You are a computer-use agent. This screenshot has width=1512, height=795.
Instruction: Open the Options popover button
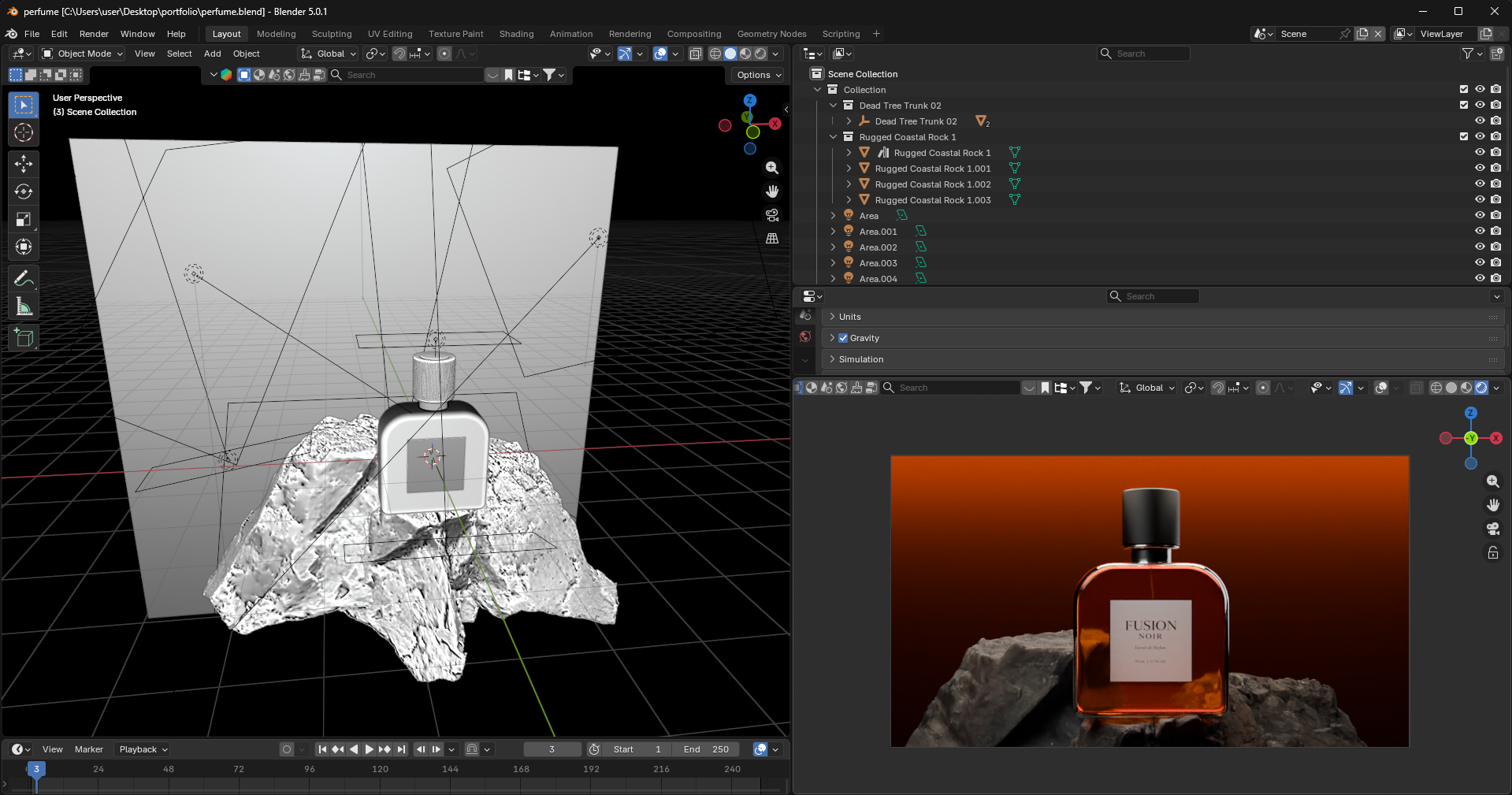coord(759,75)
